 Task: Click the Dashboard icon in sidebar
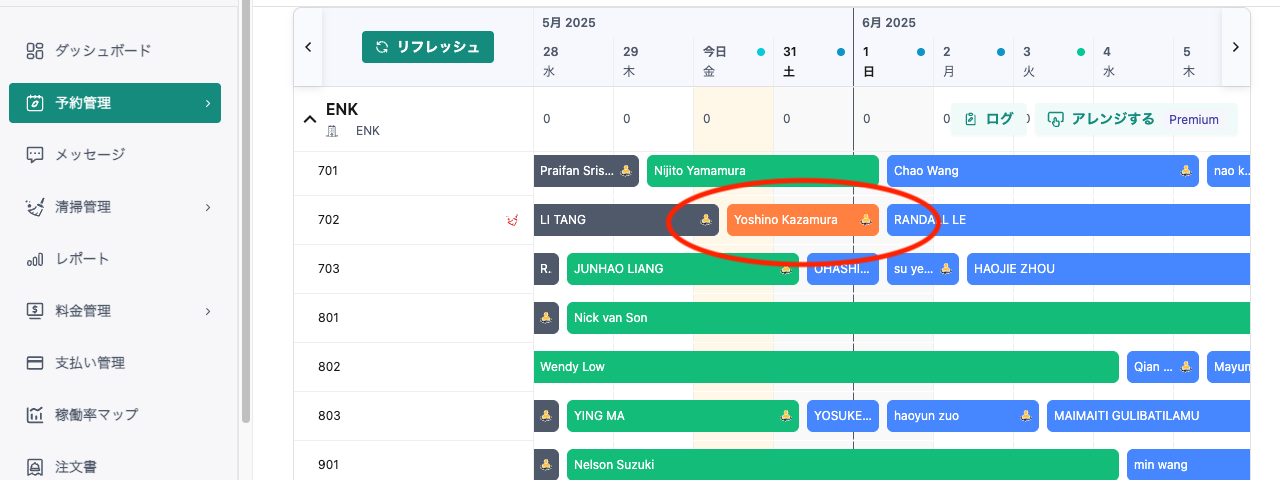click(35, 51)
